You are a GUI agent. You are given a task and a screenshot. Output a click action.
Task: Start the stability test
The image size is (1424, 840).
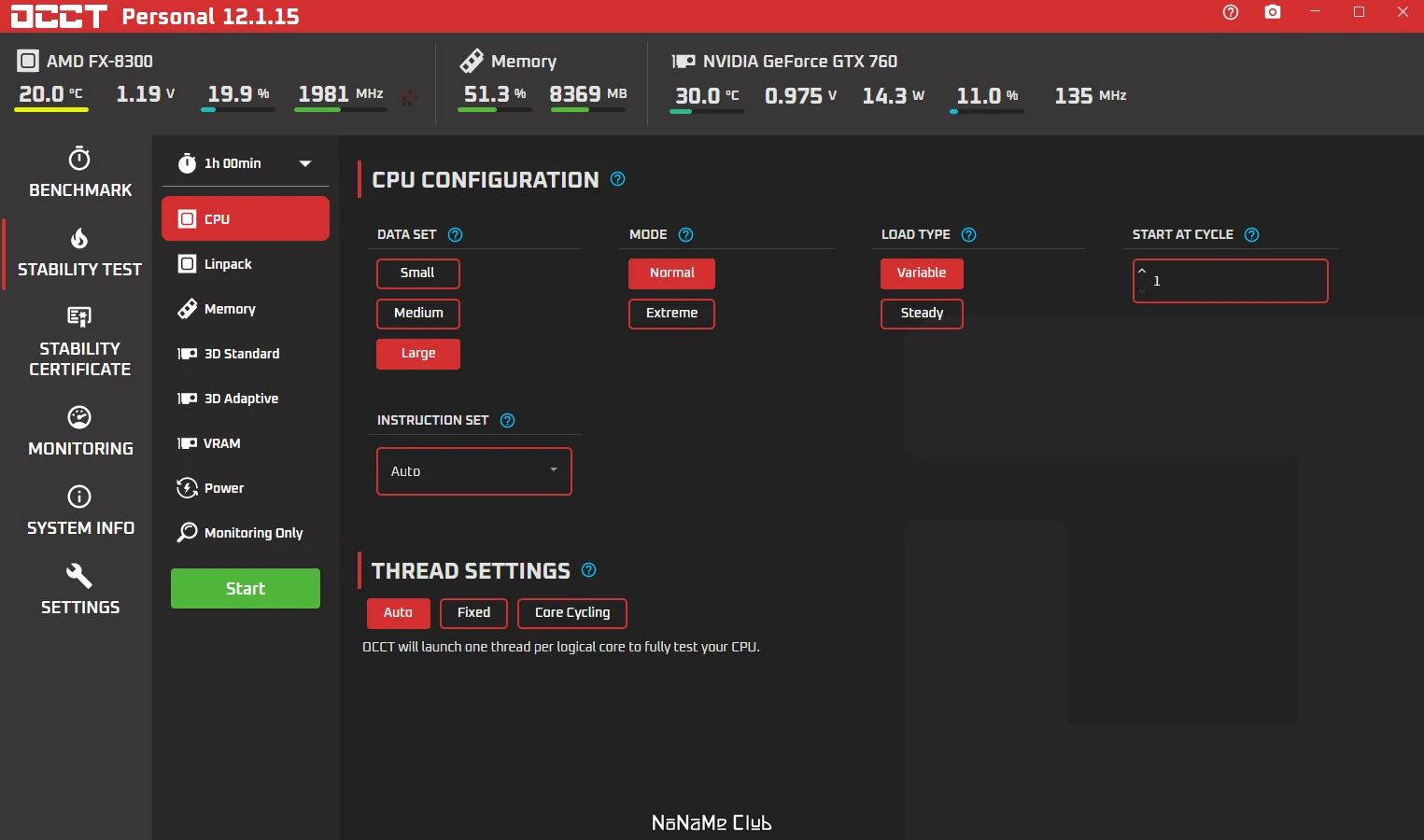pos(245,588)
